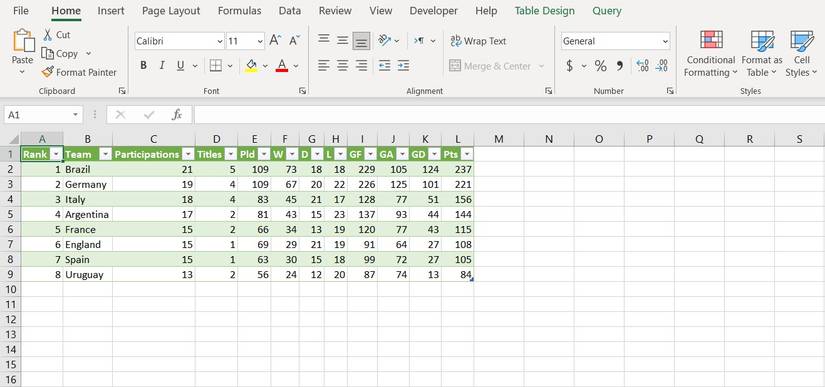825x387 pixels.
Task: Open Clipboard dialog launcher
Action: coord(122,91)
